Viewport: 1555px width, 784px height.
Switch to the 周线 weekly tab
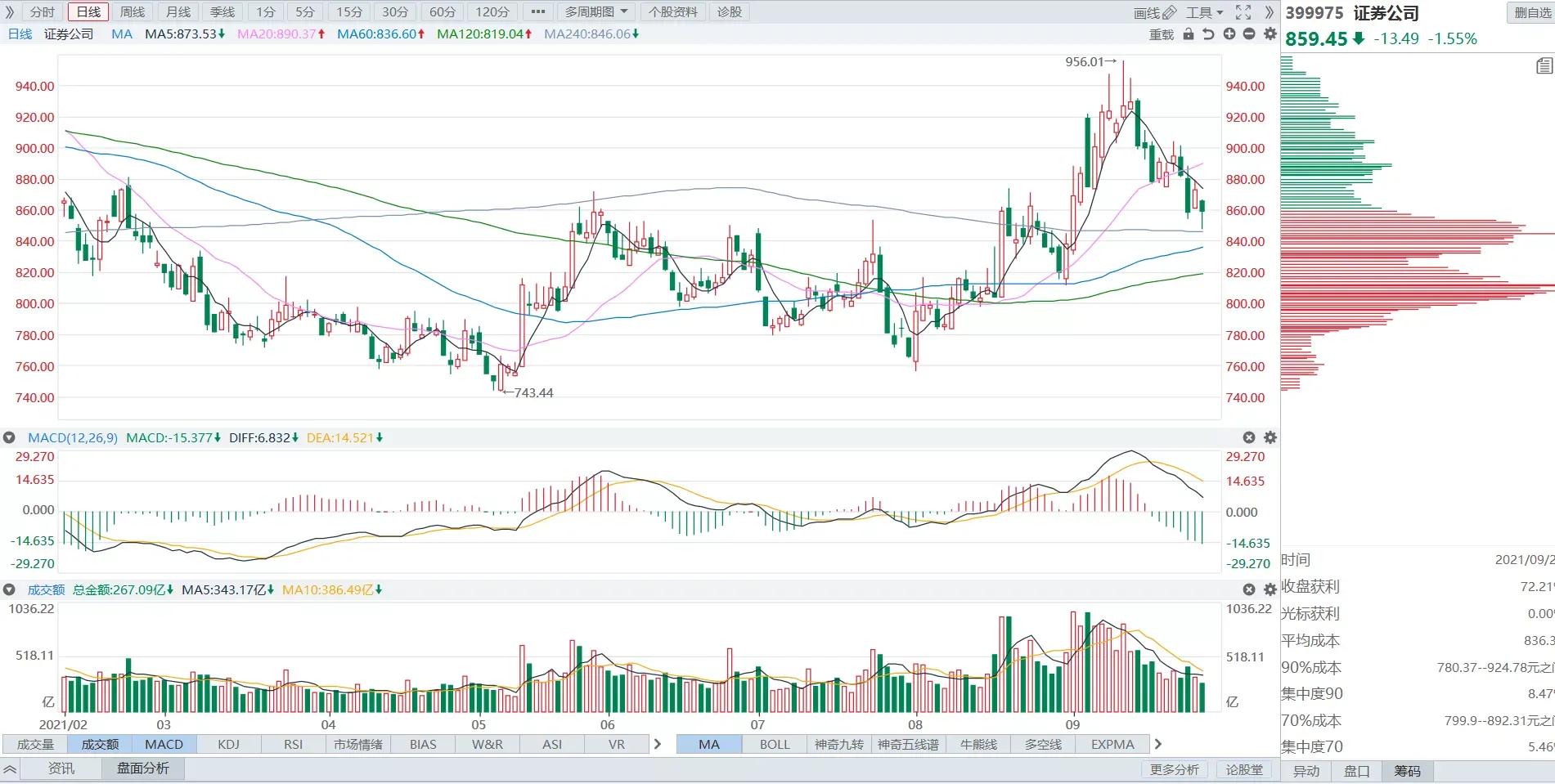[133, 11]
